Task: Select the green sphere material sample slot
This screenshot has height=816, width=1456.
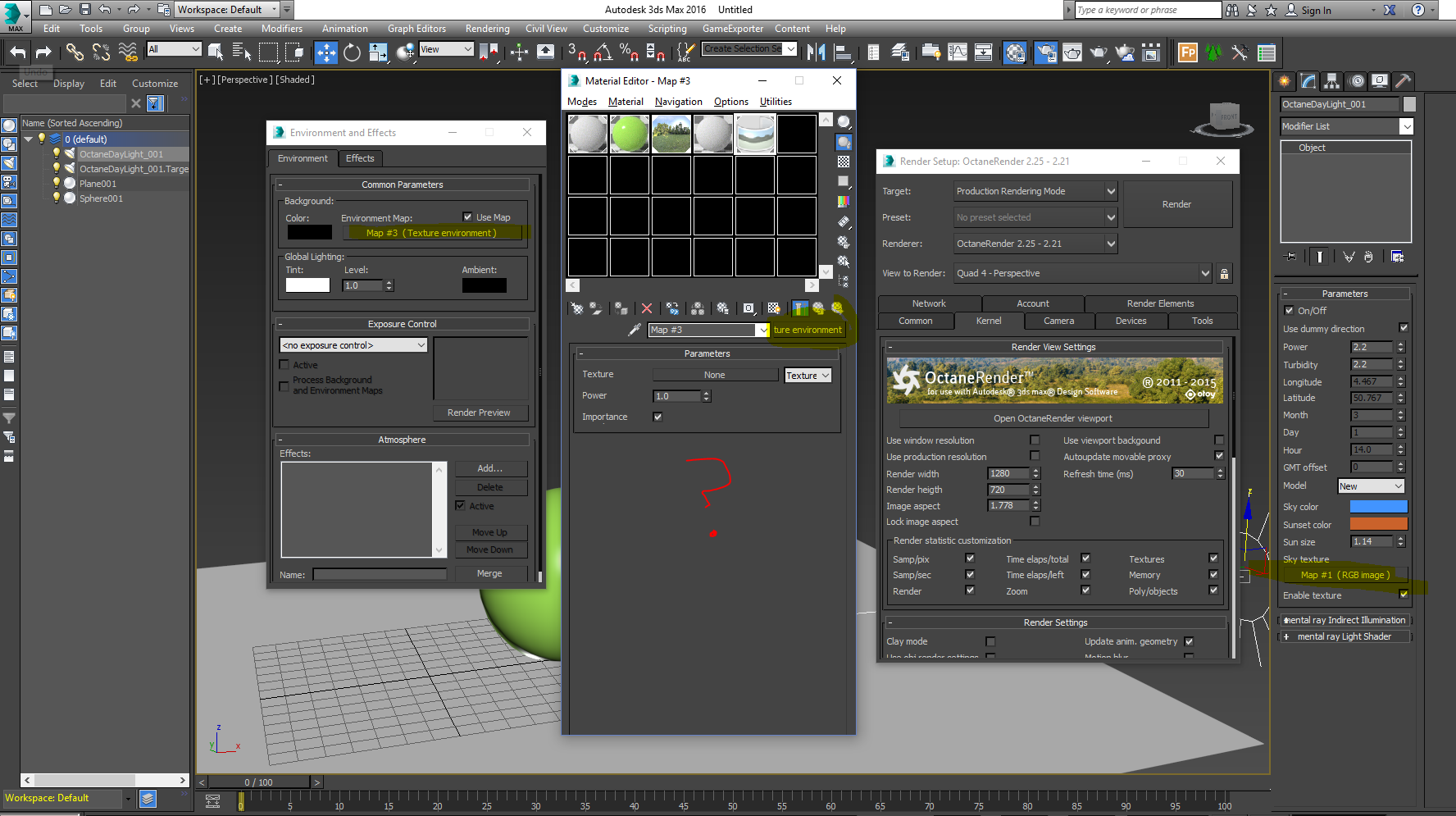Action: (630, 134)
